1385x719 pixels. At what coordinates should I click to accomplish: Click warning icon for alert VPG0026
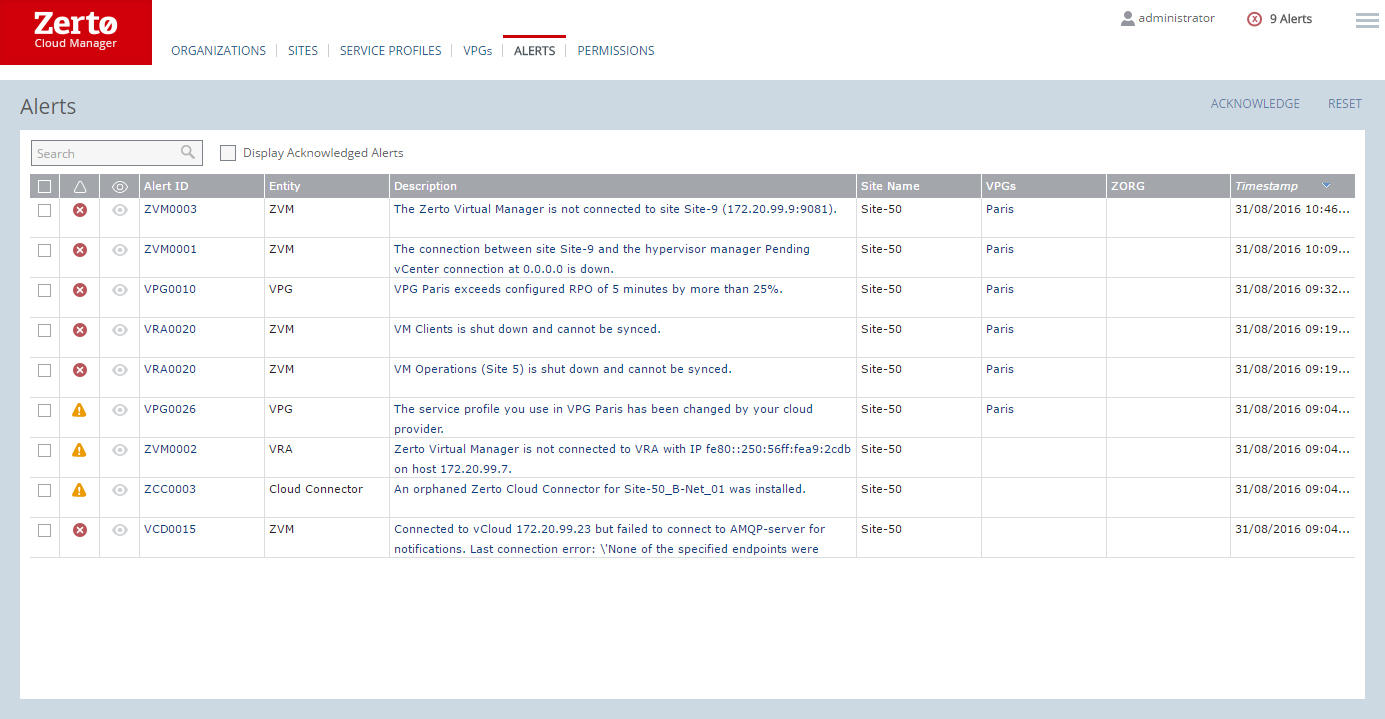pos(80,410)
